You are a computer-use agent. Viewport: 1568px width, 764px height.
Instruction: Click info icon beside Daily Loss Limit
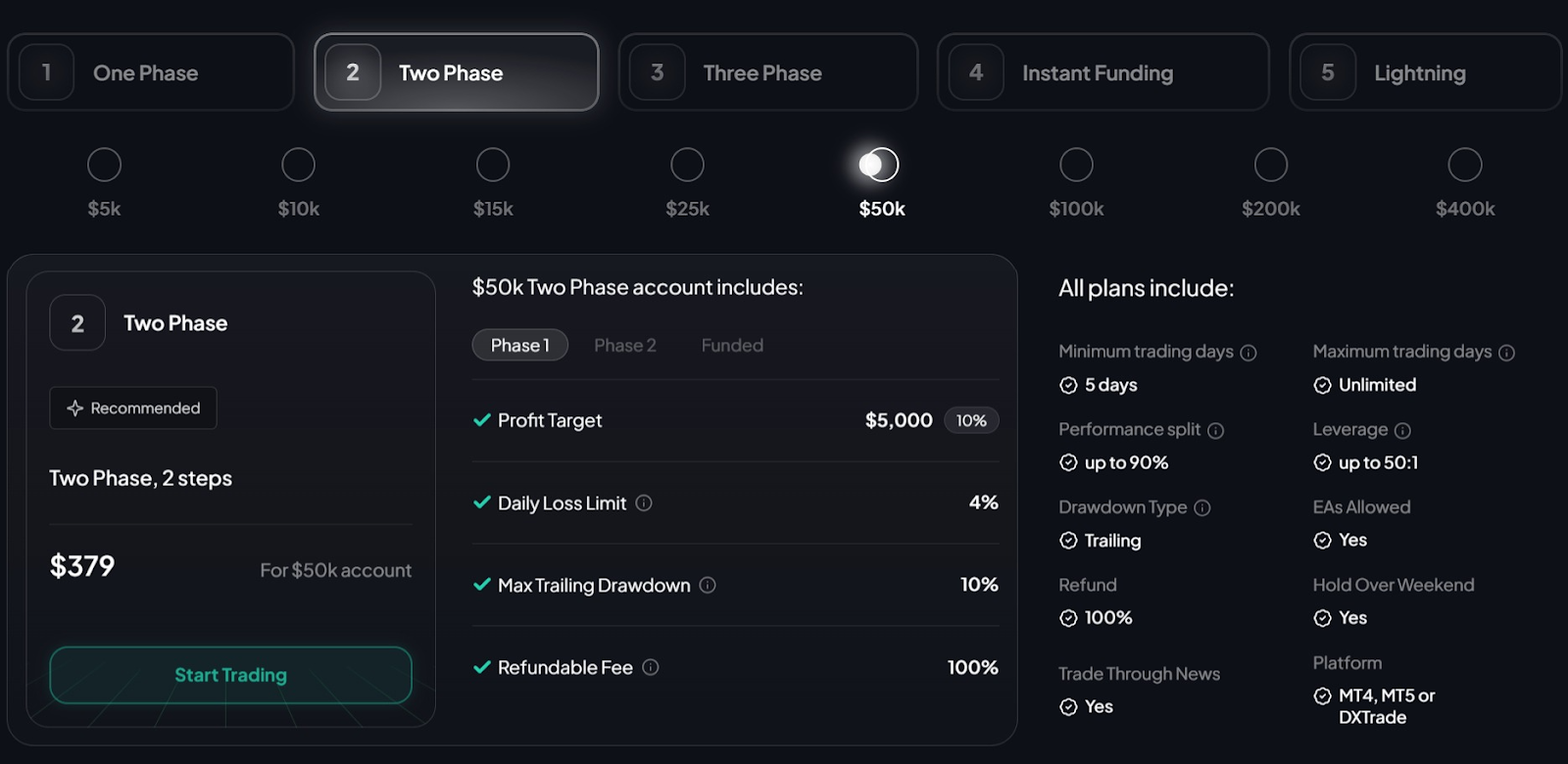[644, 502]
